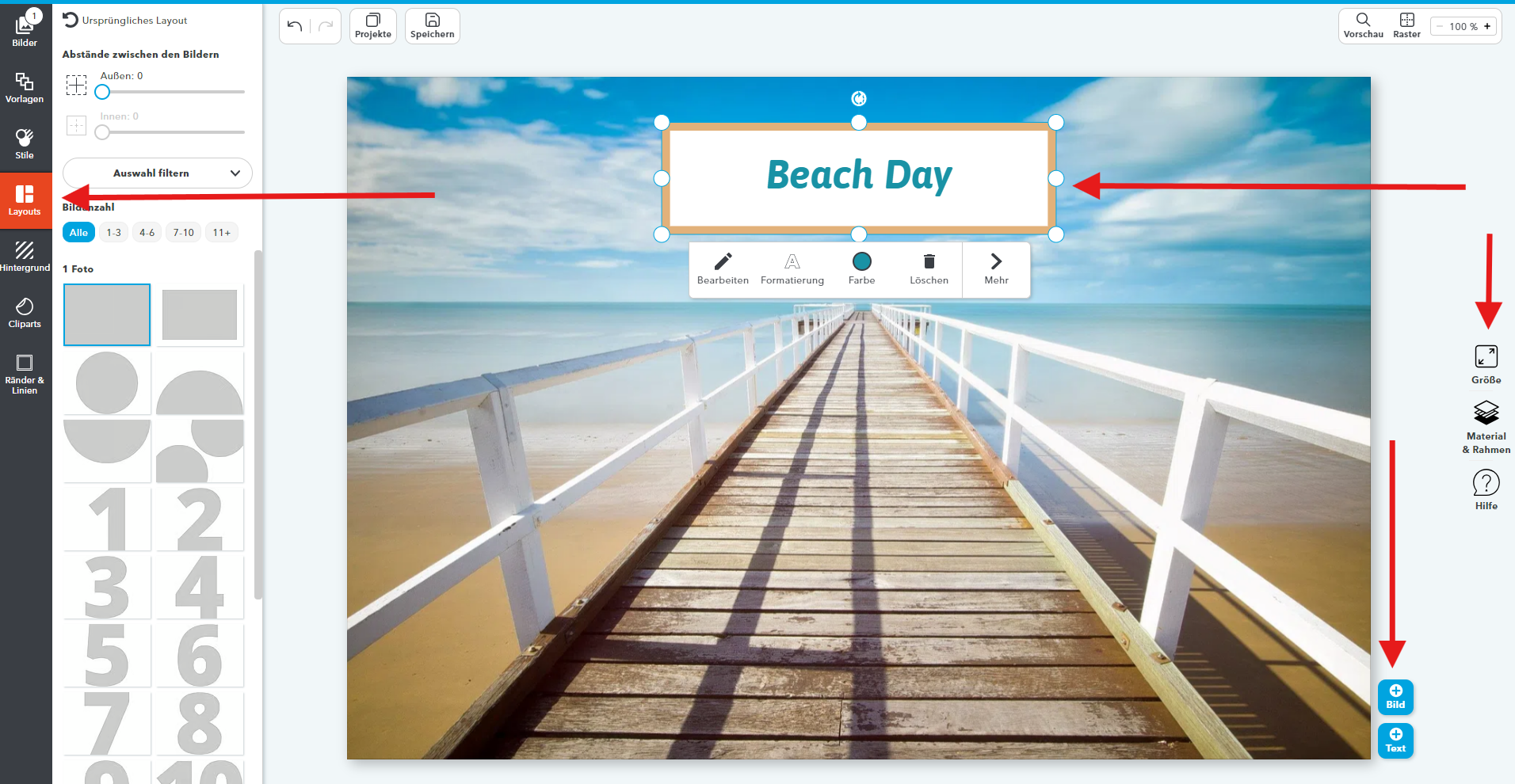
Task: Open the Formatierung text options
Action: click(x=792, y=269)
